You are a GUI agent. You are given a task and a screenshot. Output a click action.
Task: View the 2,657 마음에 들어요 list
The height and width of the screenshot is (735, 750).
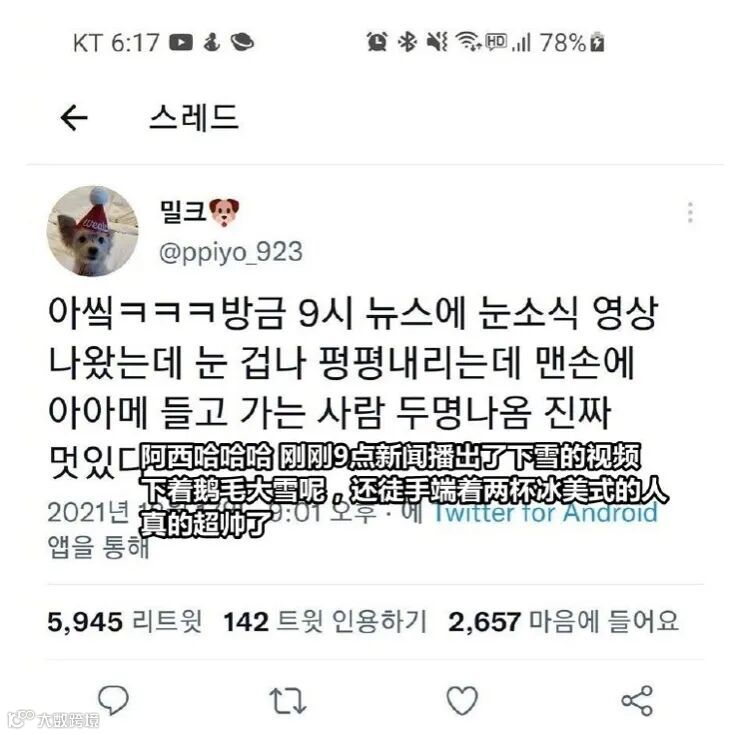pos(563,622)
